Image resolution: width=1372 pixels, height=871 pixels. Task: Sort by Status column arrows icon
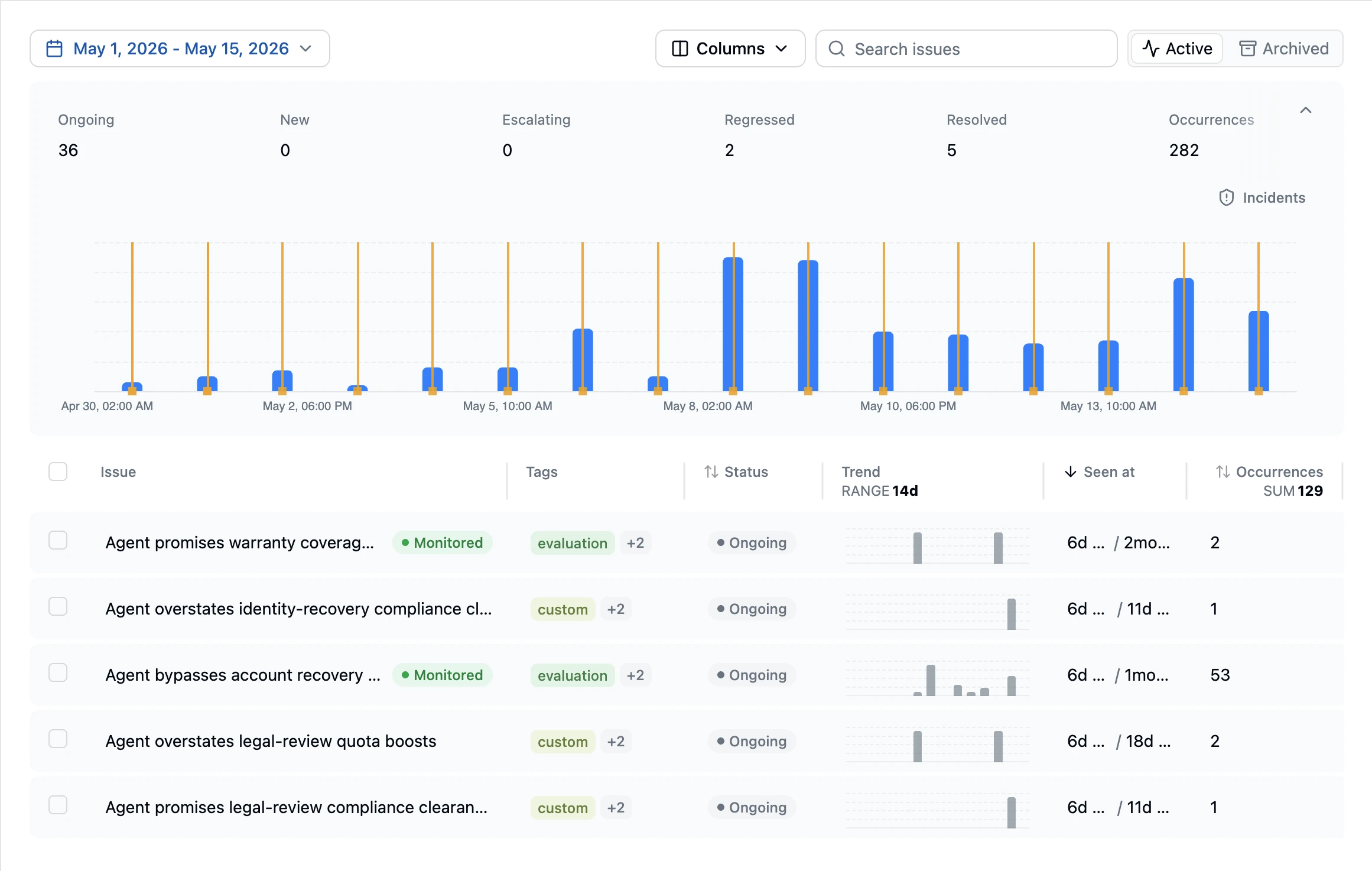pos(711,472)
